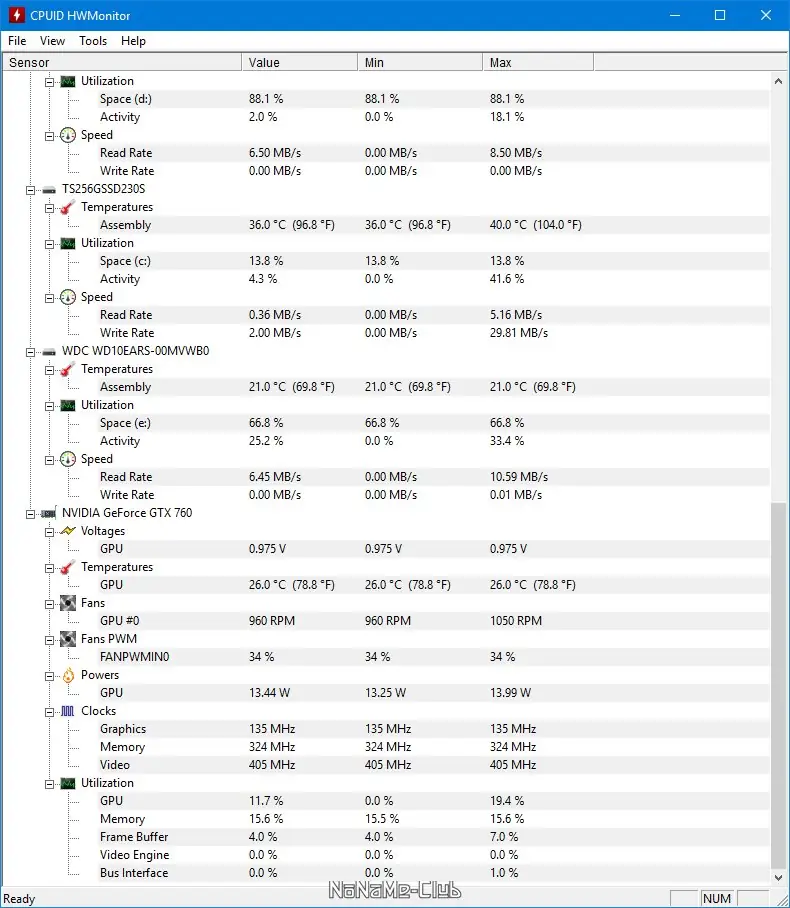Collapse the TS256GSSD230S drive node
This screenshot has height=908, width=790.
[x=30, y=189]
